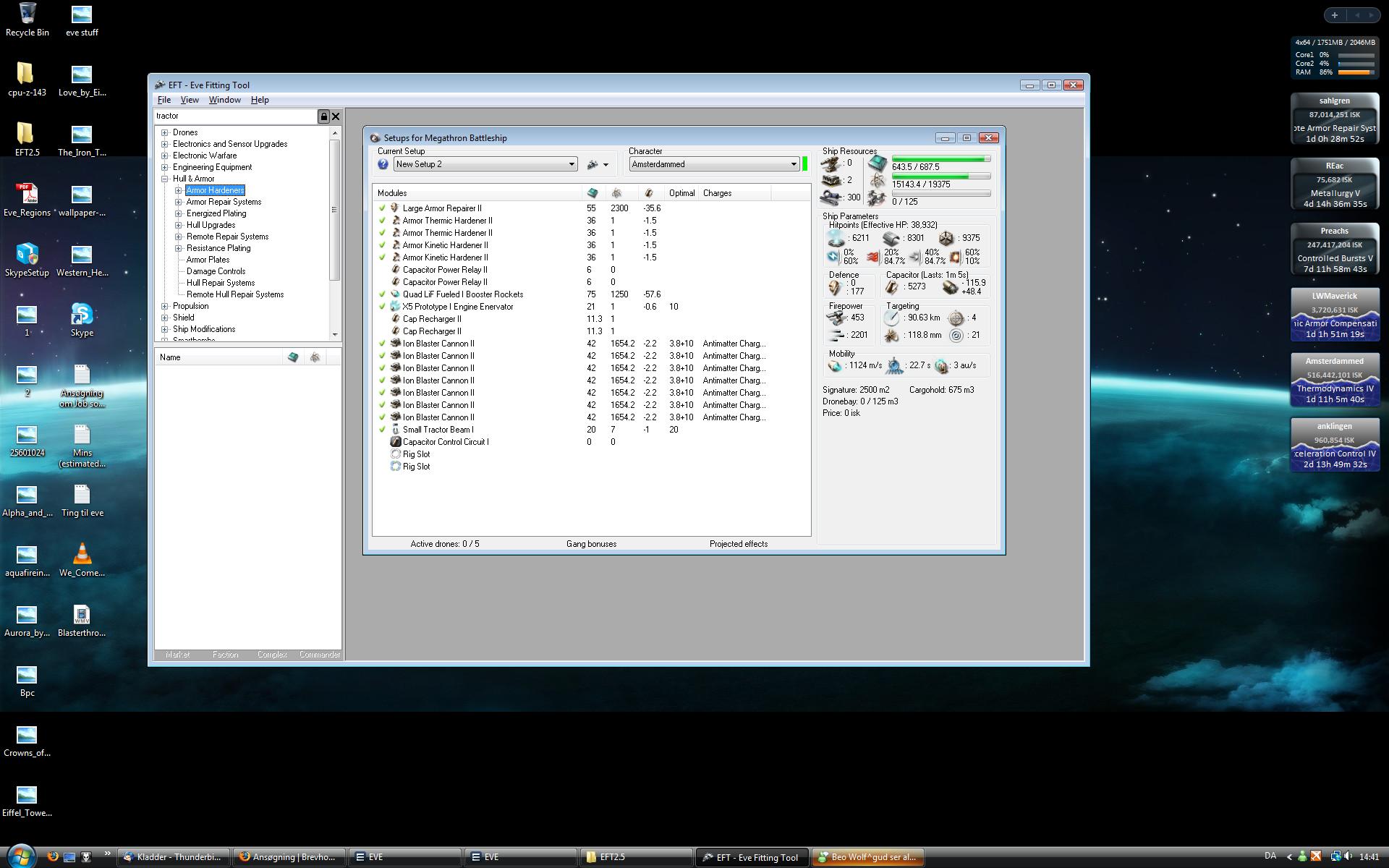
Task: Deactivate the first Ion Blaster Cannon II checkmark
Action: click(x=382, y=344)
